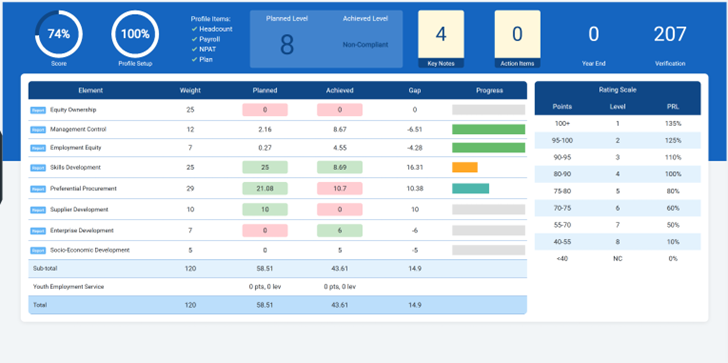Click the Year End value 0
This screenshot has height=363, width=728.
[x=593, y=34]
